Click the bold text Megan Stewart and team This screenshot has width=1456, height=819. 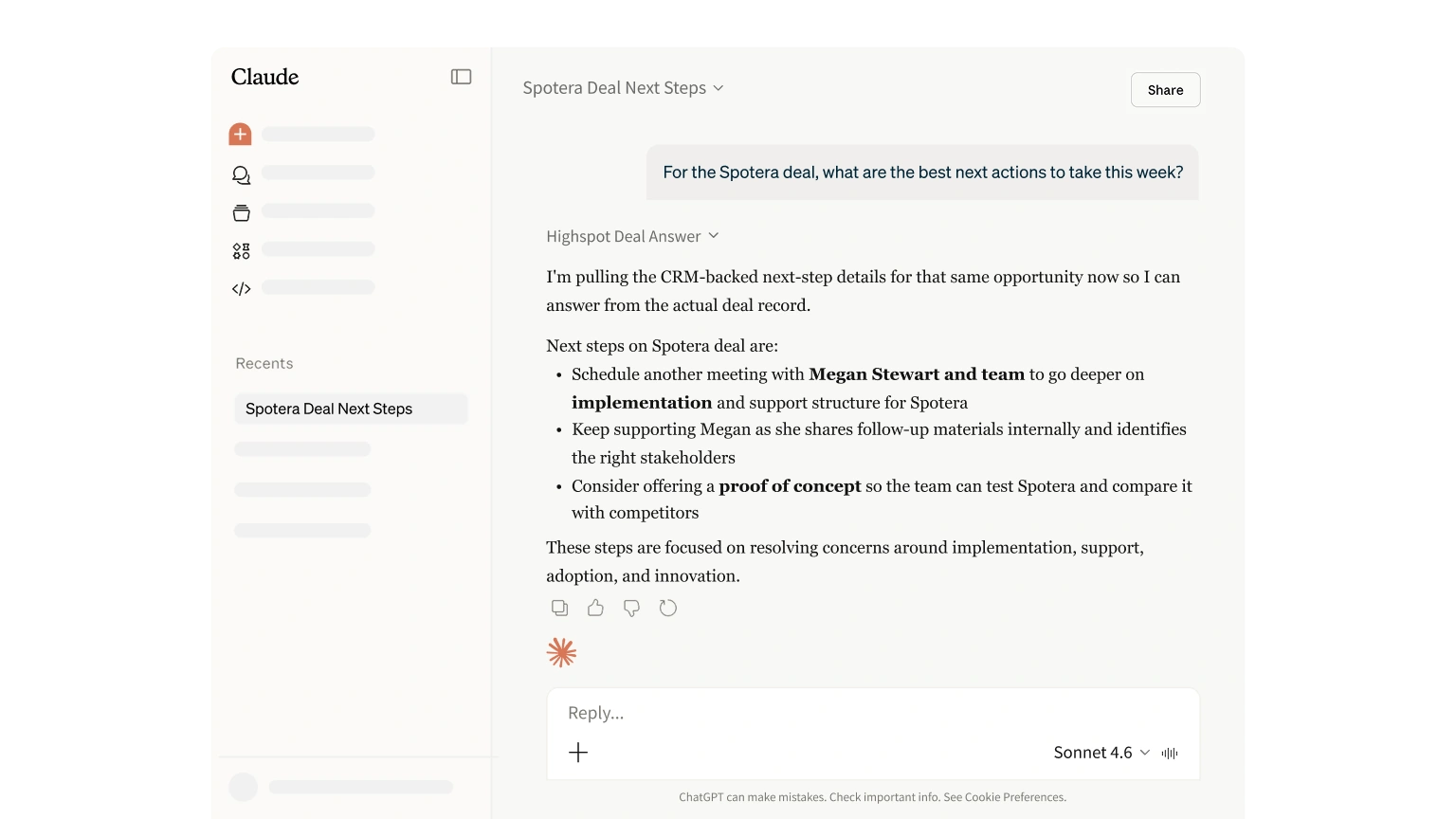point(917,374)
